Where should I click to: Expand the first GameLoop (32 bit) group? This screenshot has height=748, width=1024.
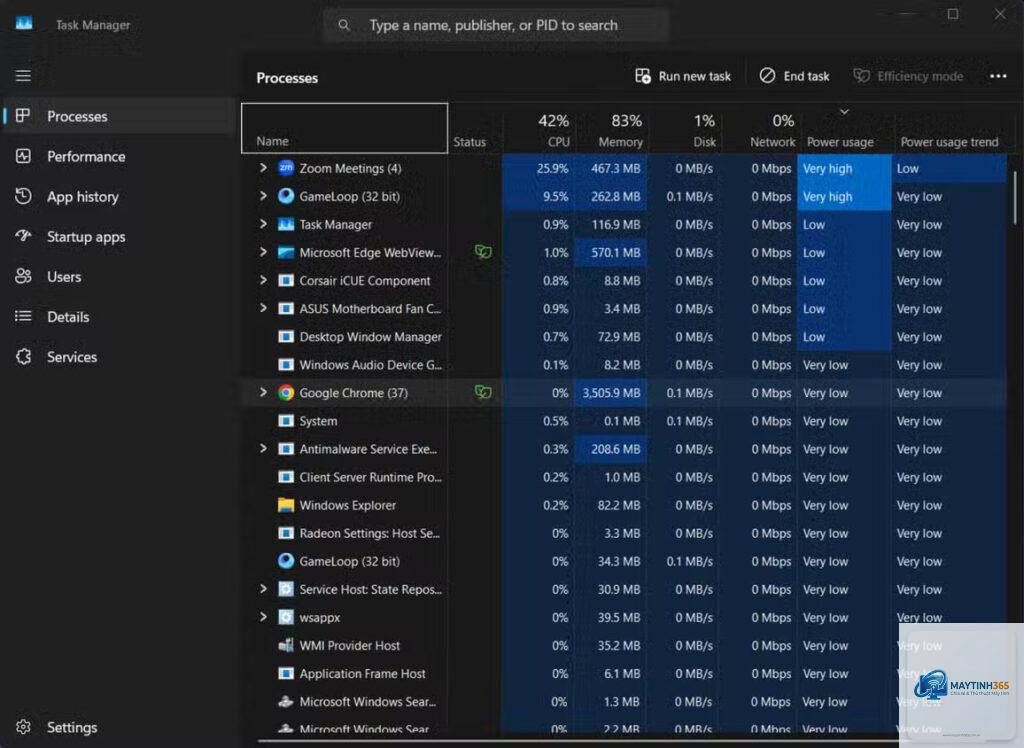point(263,196)
